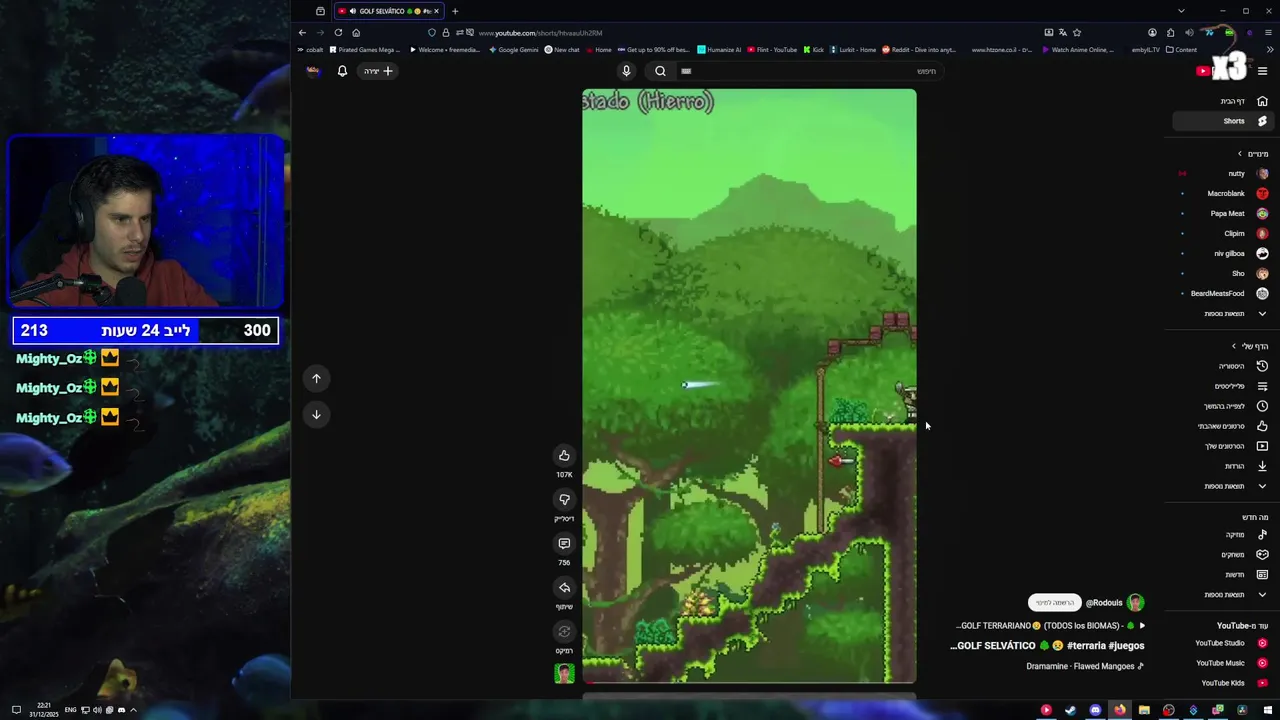The height and width of the screenshot is (720, 1280).
Task: Open Discord from the taskbar
Action: pyautogui.click(x=1095, y=710)
